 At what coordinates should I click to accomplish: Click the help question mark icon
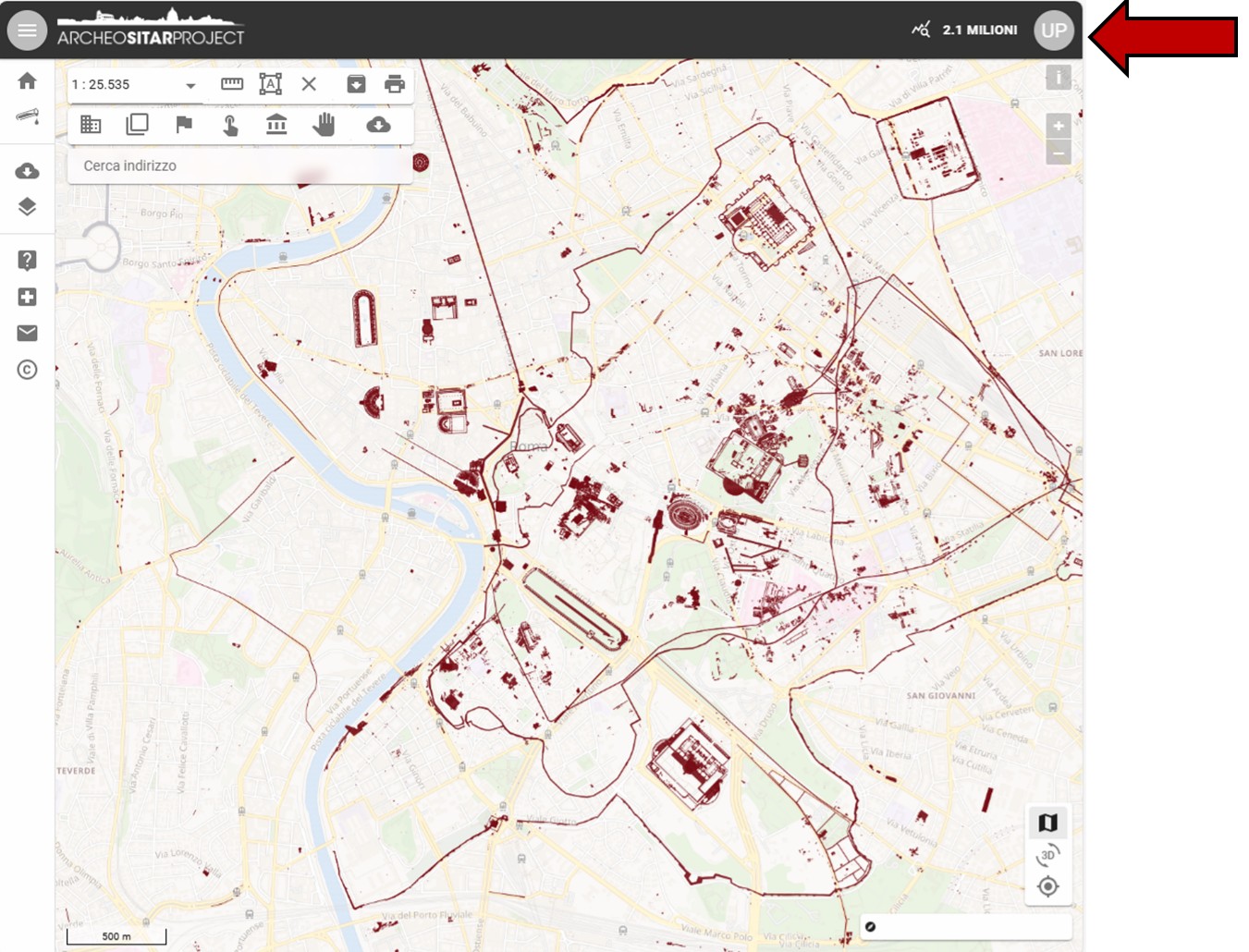(27, 260)
